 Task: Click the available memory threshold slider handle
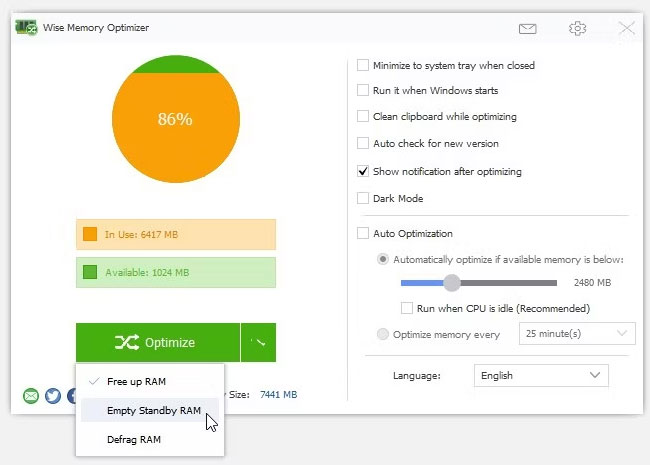coord(452,283)
